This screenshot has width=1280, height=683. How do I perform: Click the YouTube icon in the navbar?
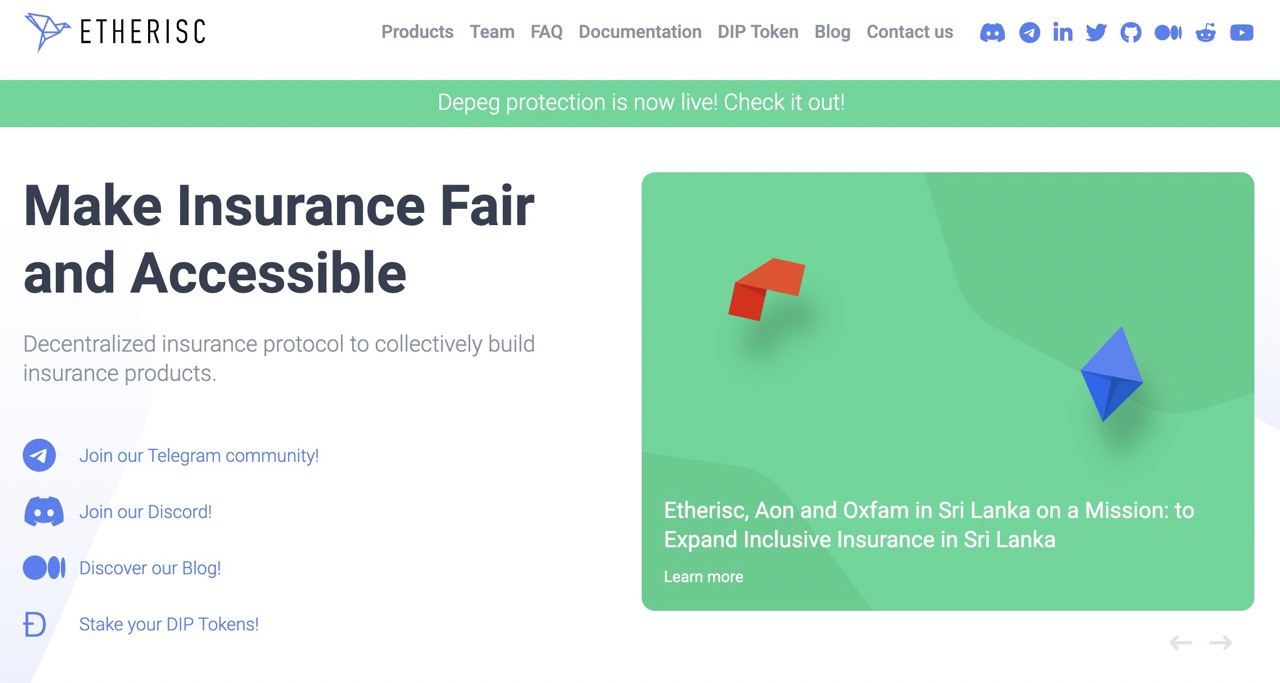(1241, 32)
